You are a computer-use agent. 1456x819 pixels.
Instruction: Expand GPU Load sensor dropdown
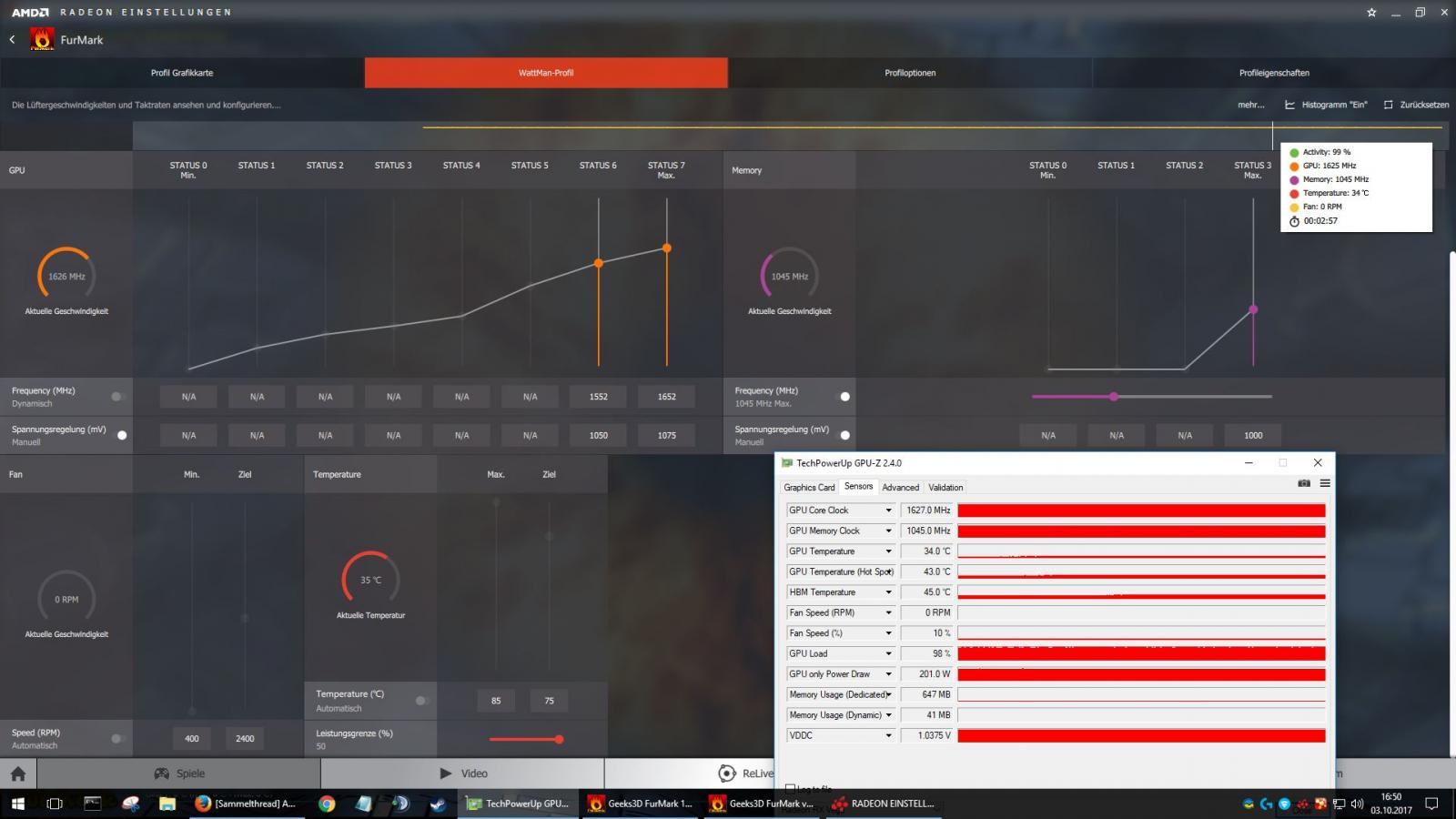888,653
